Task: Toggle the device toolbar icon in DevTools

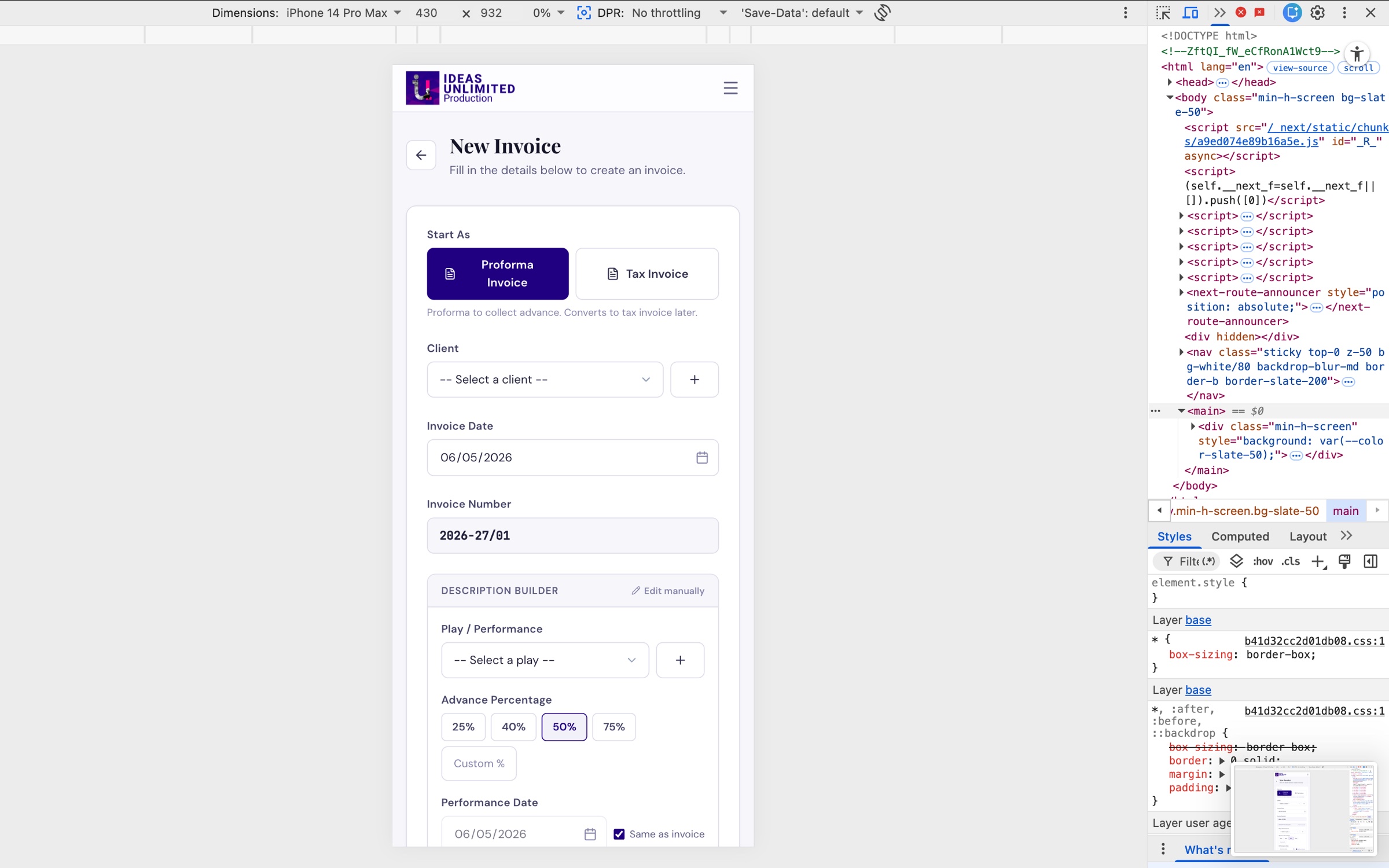Action: 1190,13
